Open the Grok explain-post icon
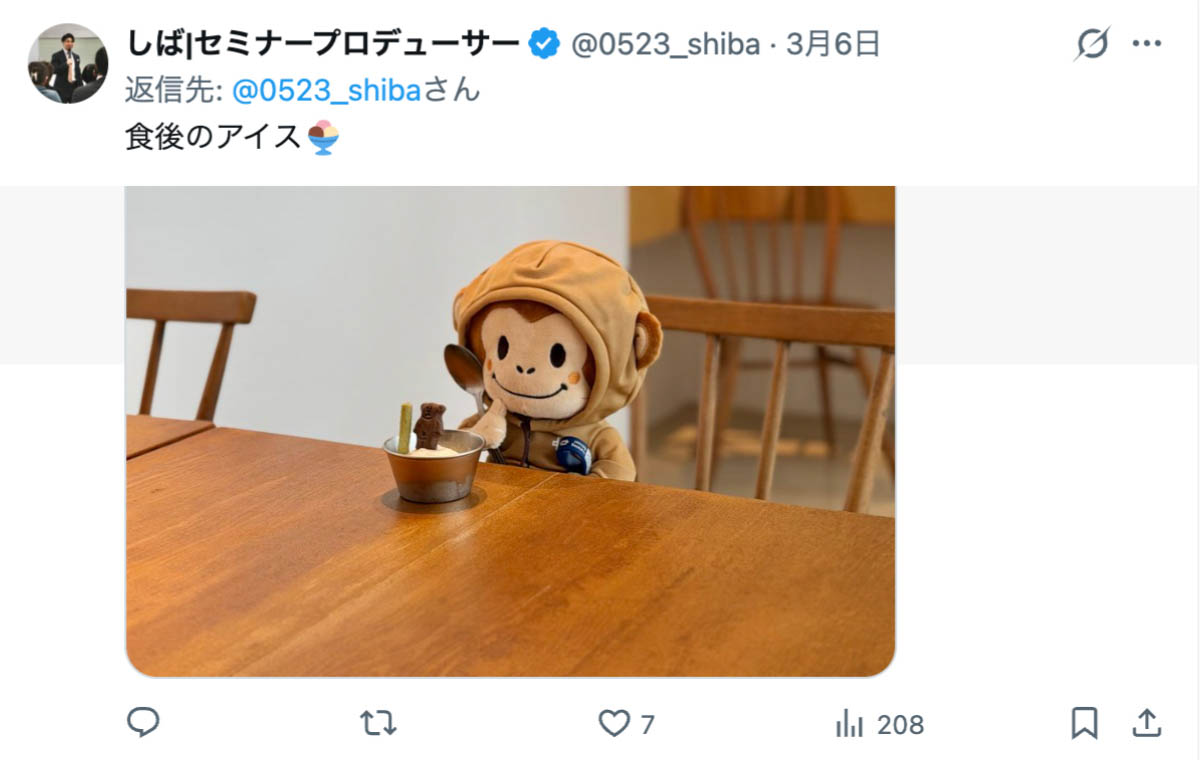 [1092, 44]
